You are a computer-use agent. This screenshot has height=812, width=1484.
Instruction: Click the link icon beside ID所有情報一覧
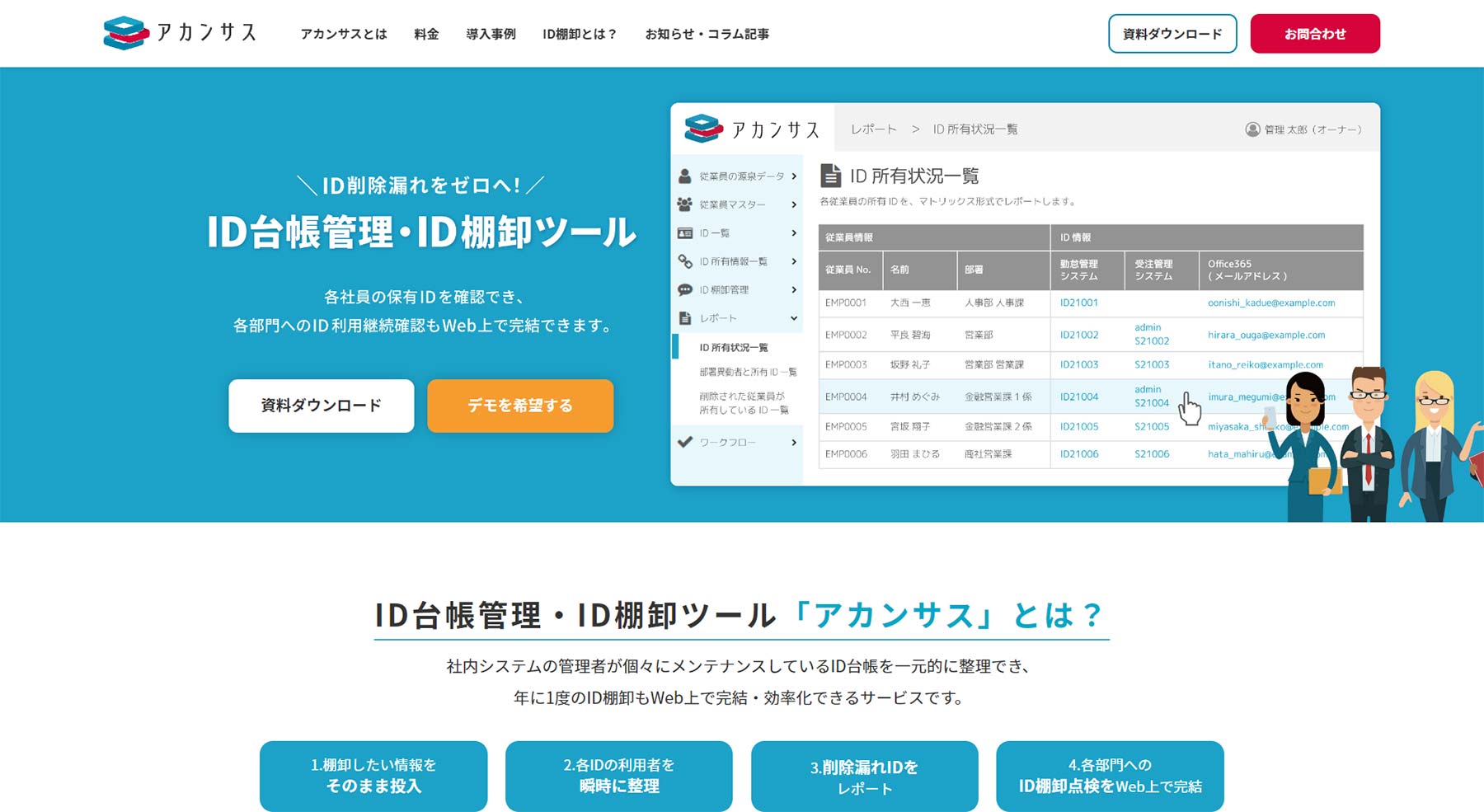pos(684,261)
